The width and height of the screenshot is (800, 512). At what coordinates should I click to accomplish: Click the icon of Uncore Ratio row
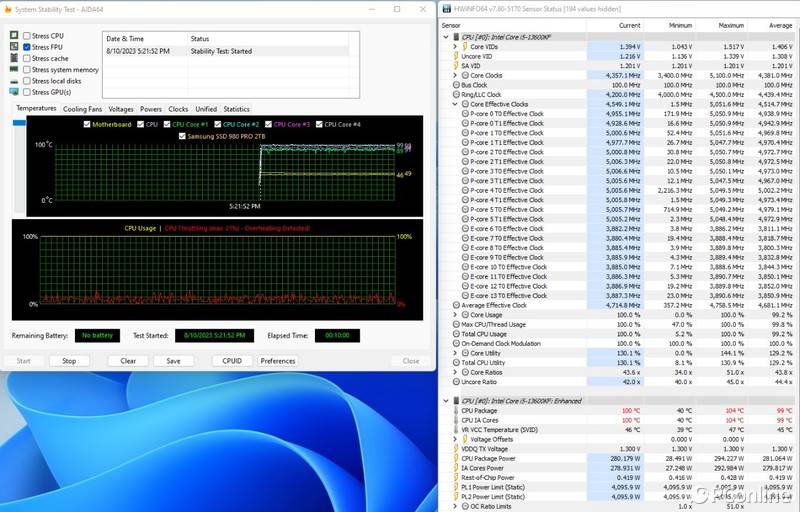tap(456, 381)
